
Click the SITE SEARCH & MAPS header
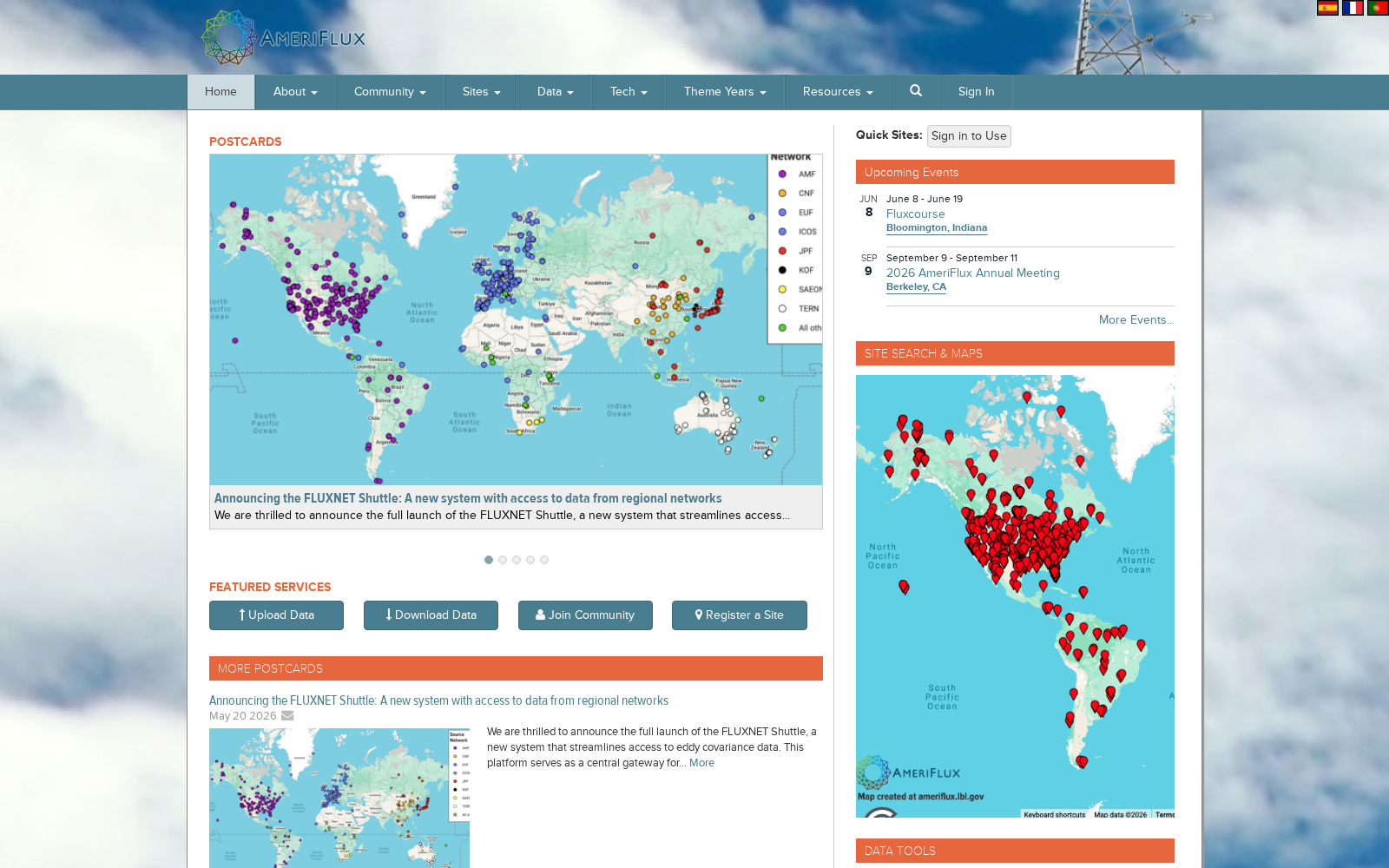(1015, 353)
